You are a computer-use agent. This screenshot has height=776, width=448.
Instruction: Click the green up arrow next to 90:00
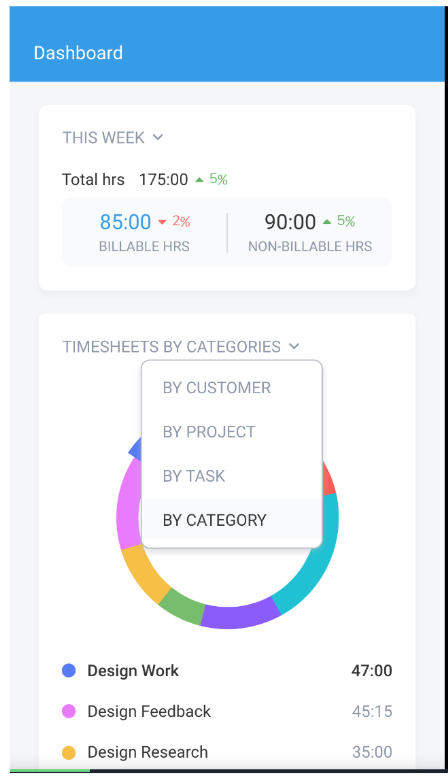[x=327, y=222]
